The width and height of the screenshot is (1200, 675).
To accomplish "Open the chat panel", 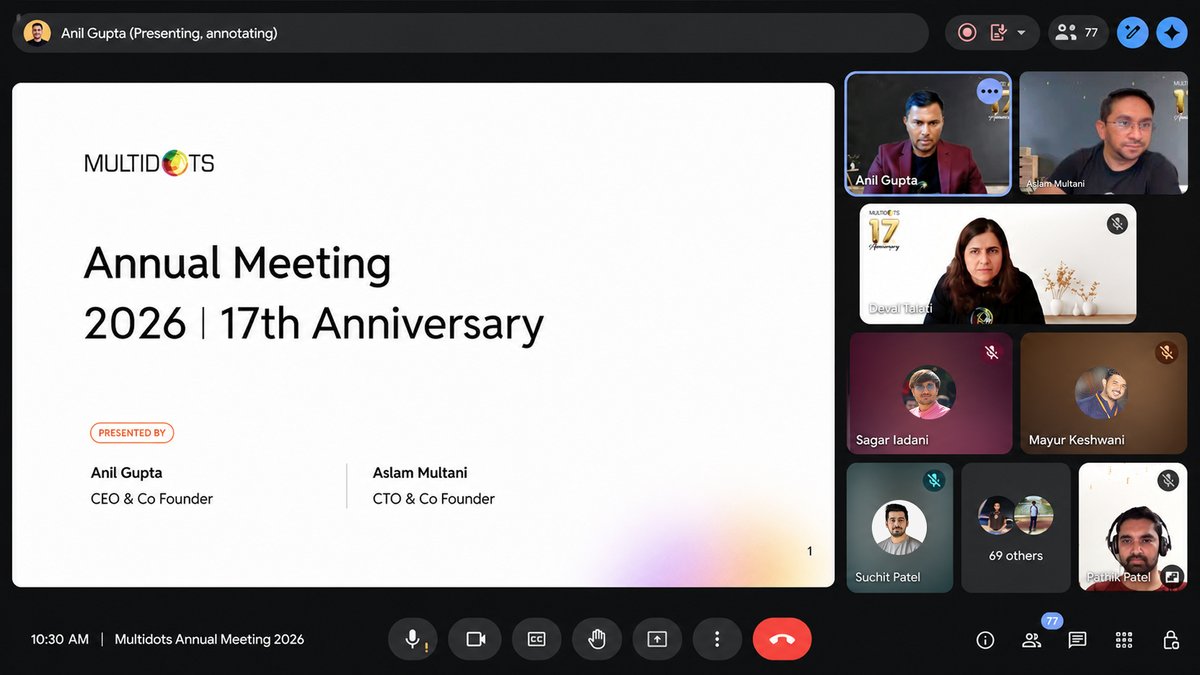I will point(1077,640).
